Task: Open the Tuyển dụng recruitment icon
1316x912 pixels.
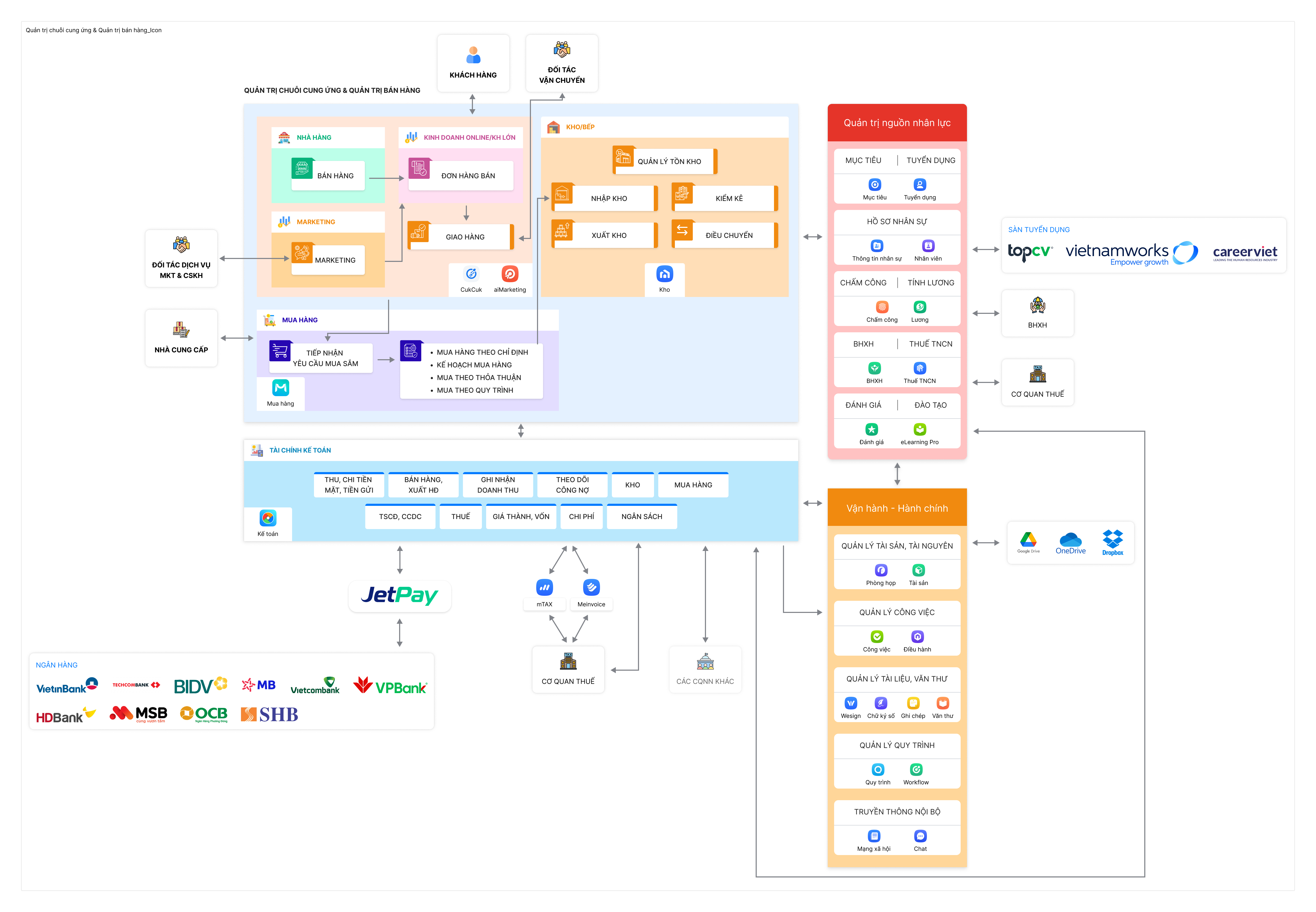Action: pyautogui.click(x=920, y=185)
